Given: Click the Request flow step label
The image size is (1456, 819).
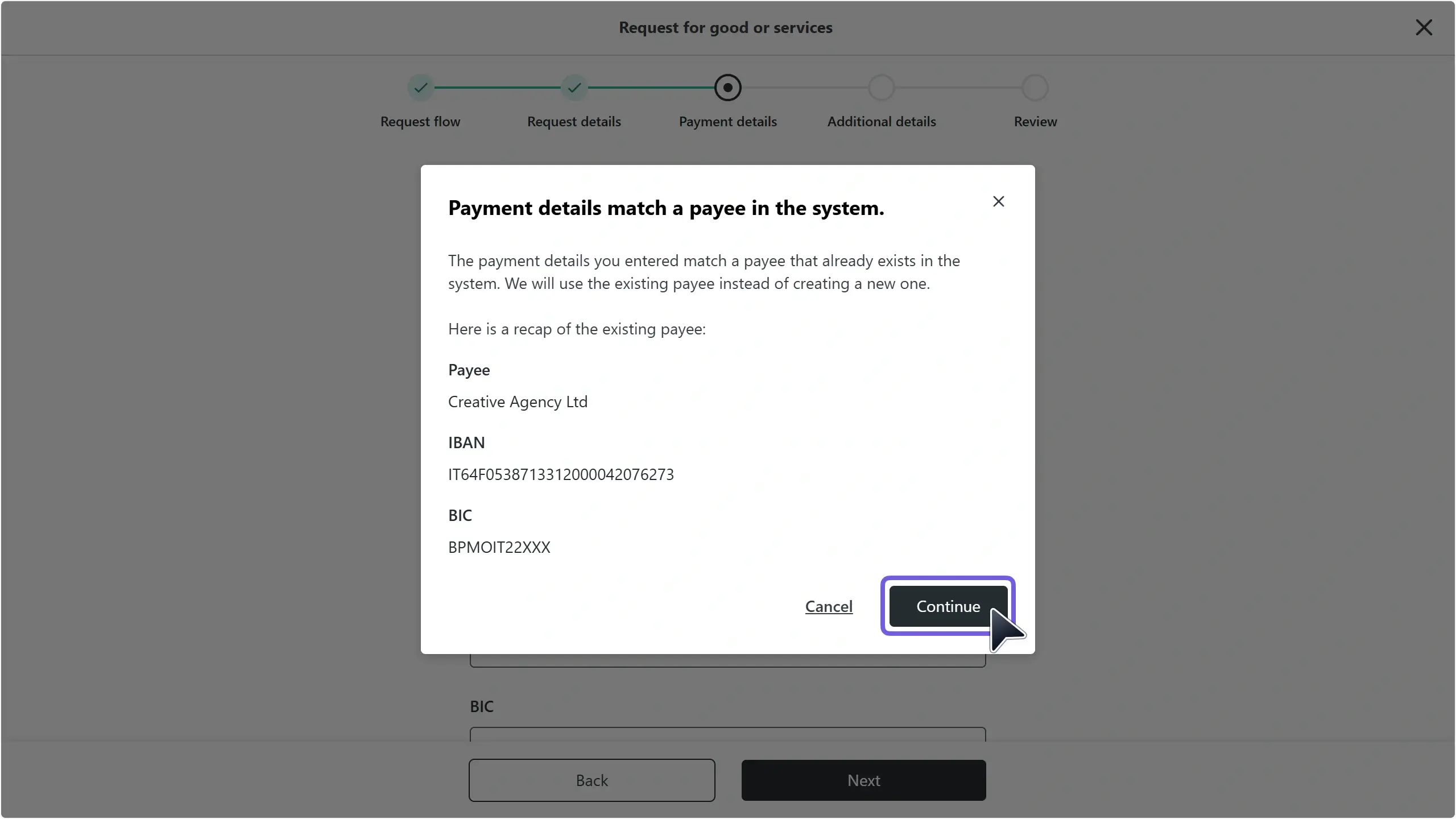Looking at the screenshot, I should tap(420, 122).
